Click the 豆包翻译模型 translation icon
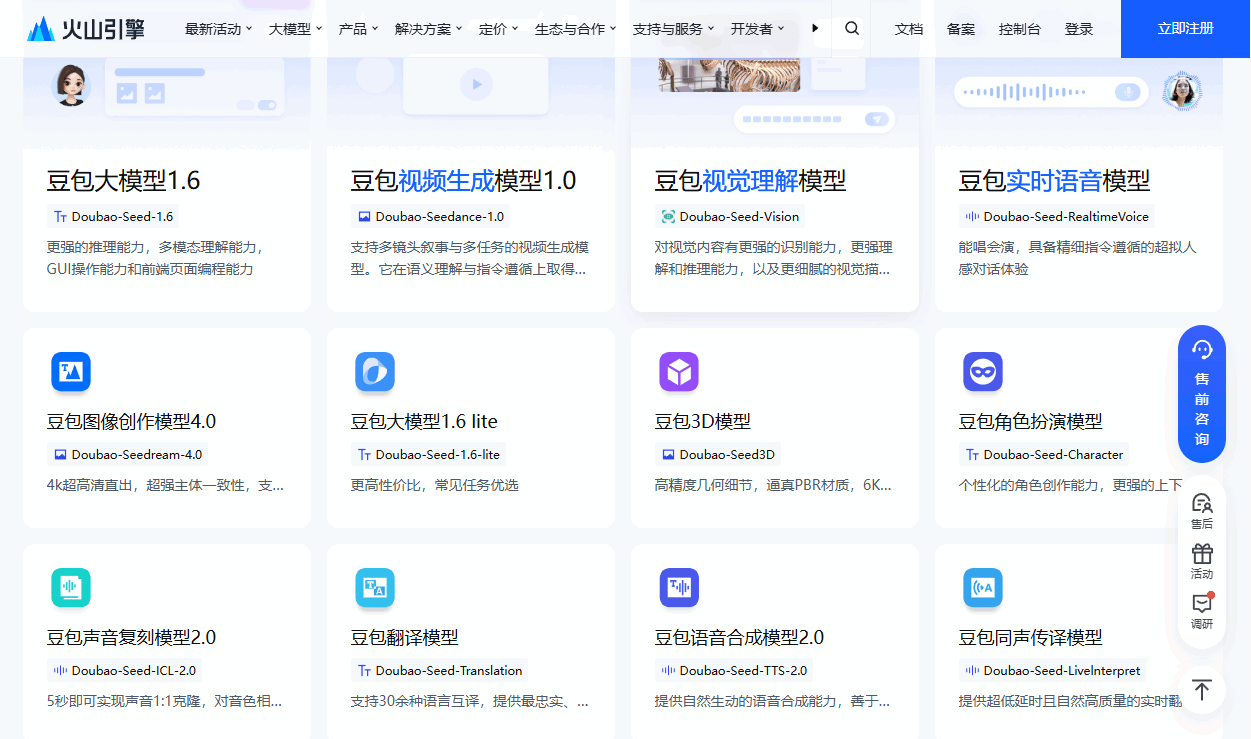The image size is (1251, 739). [375, 587]
